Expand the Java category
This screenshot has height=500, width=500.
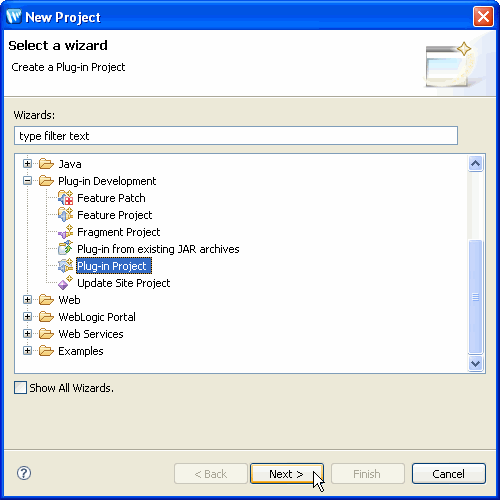(27, 164)
